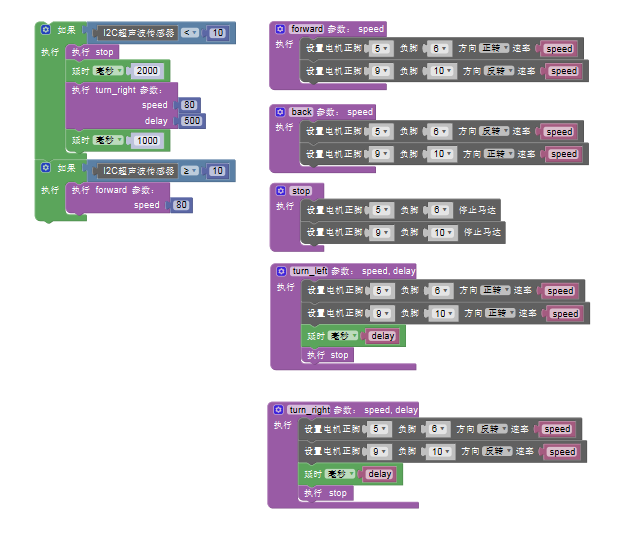The height and width of the screenshot is (538, 626).
Task: Click gear icon on first 如果 block
Action: click(45, 30)
